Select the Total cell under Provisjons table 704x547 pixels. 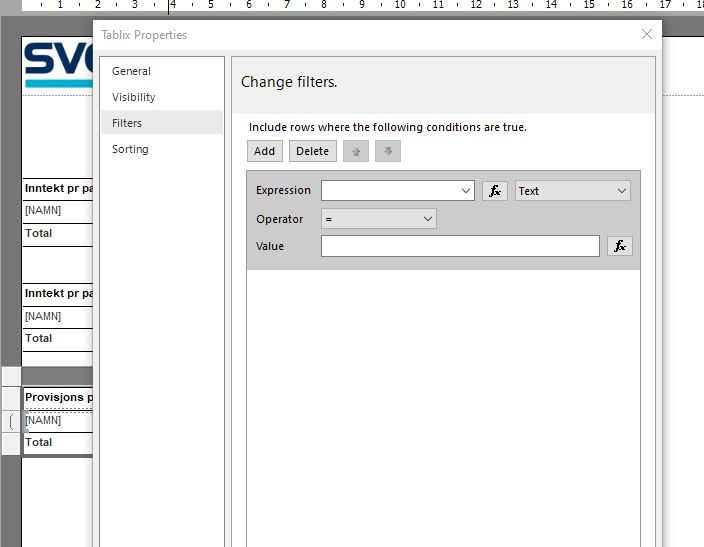tap(58, 442)
